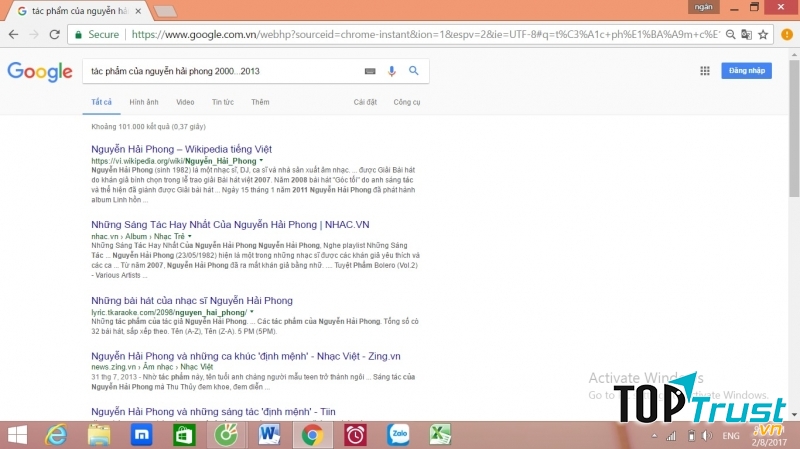The height and width of the screenshot is (449, 800).
Task: Open the Wikipedia tiếng Việt result
Action: pyautogui.click(x=182, y=149)
